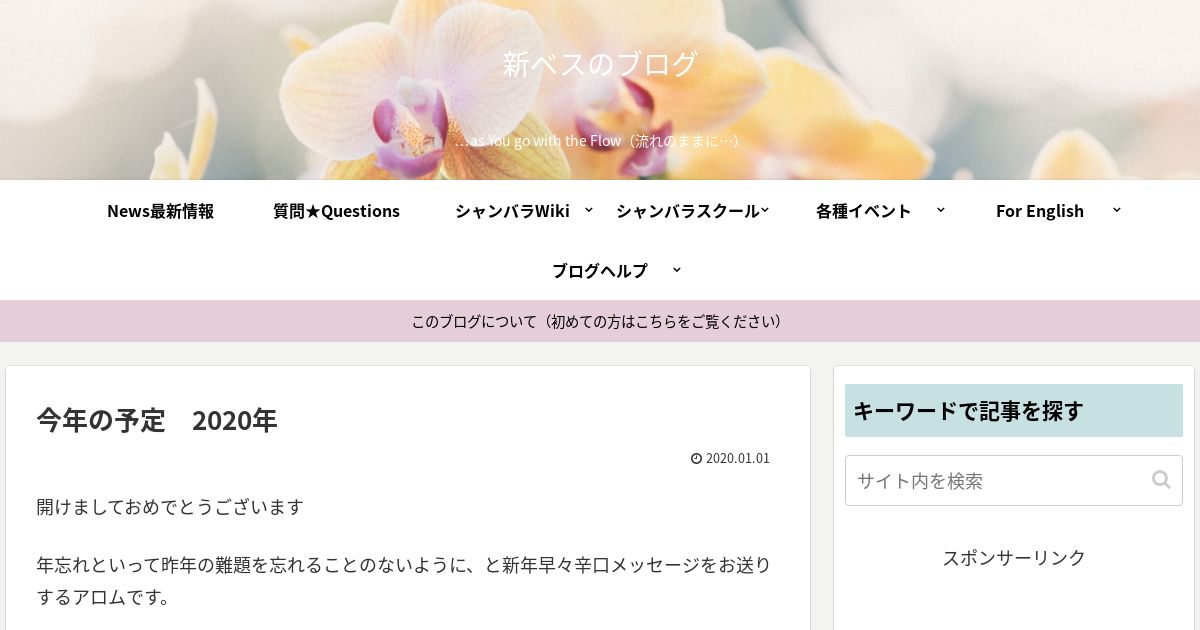This screenshot has width=1200, height=630.
Task: Select the For English menu item
Action: [1040, 210]
